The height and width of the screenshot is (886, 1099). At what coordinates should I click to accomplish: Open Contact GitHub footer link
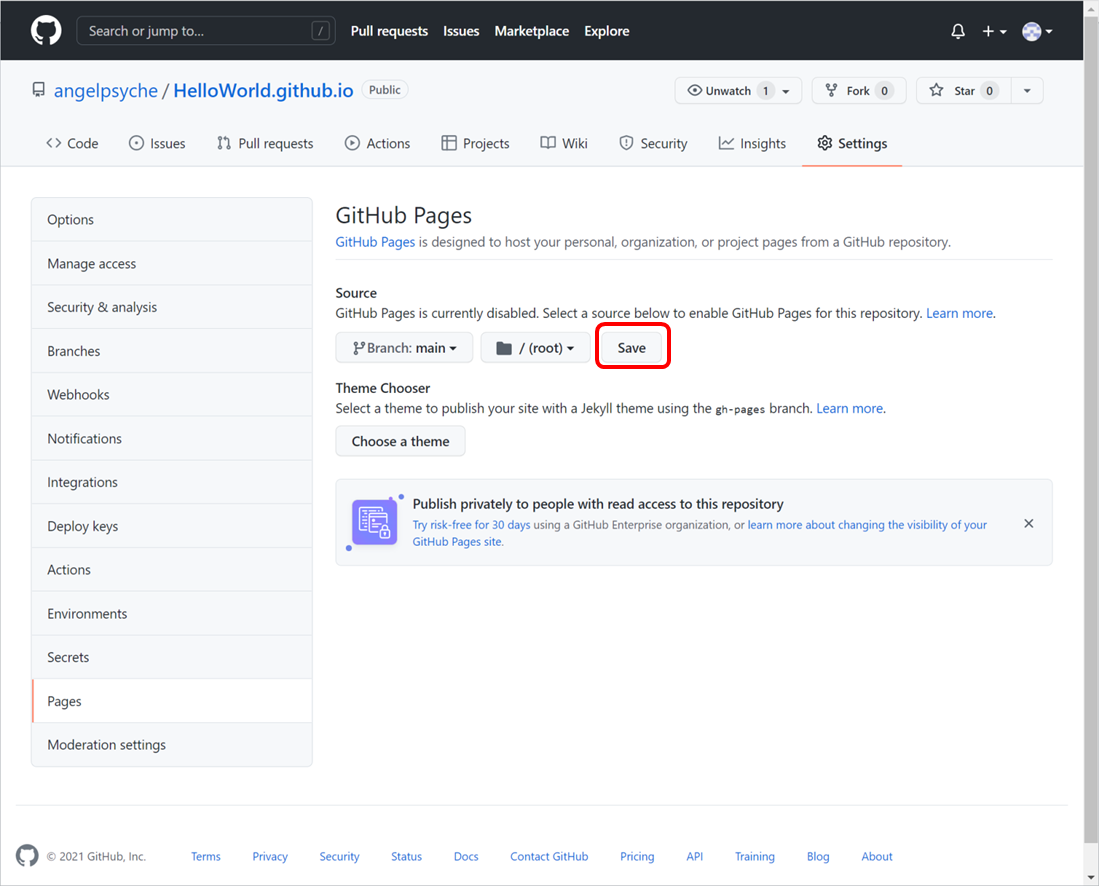click(549, 857)
